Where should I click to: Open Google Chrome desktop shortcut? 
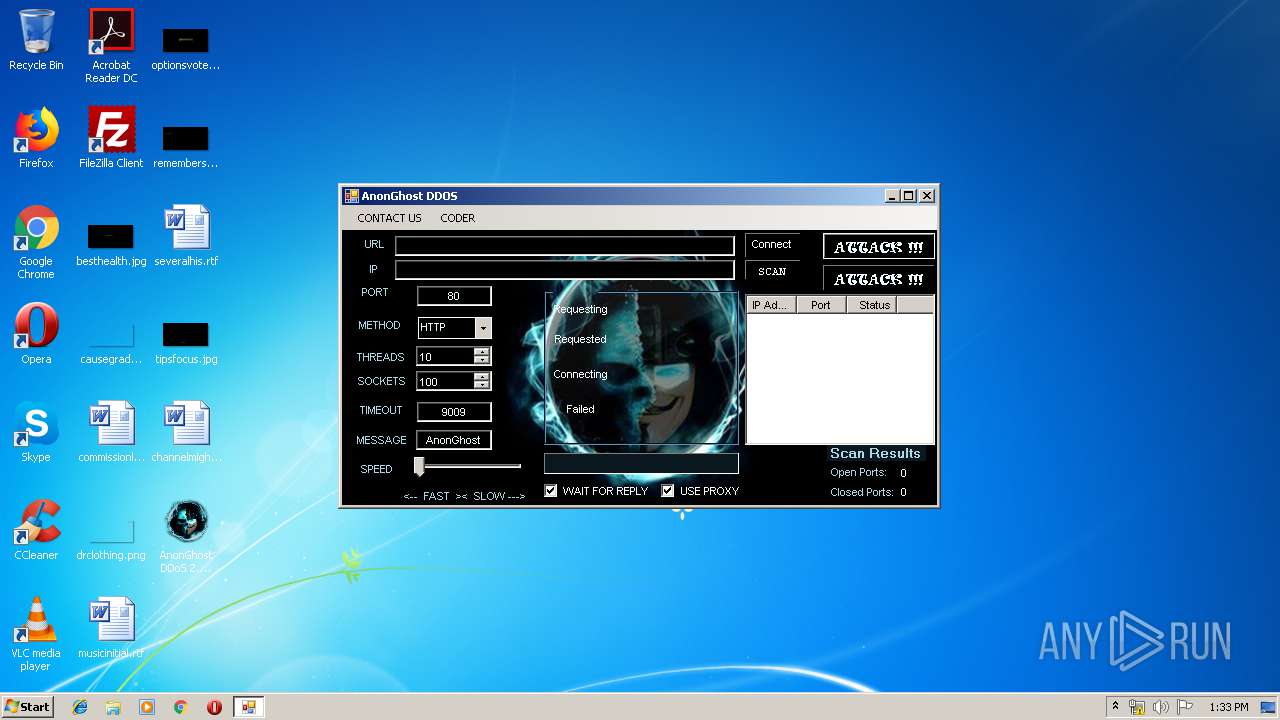(36, 242)
